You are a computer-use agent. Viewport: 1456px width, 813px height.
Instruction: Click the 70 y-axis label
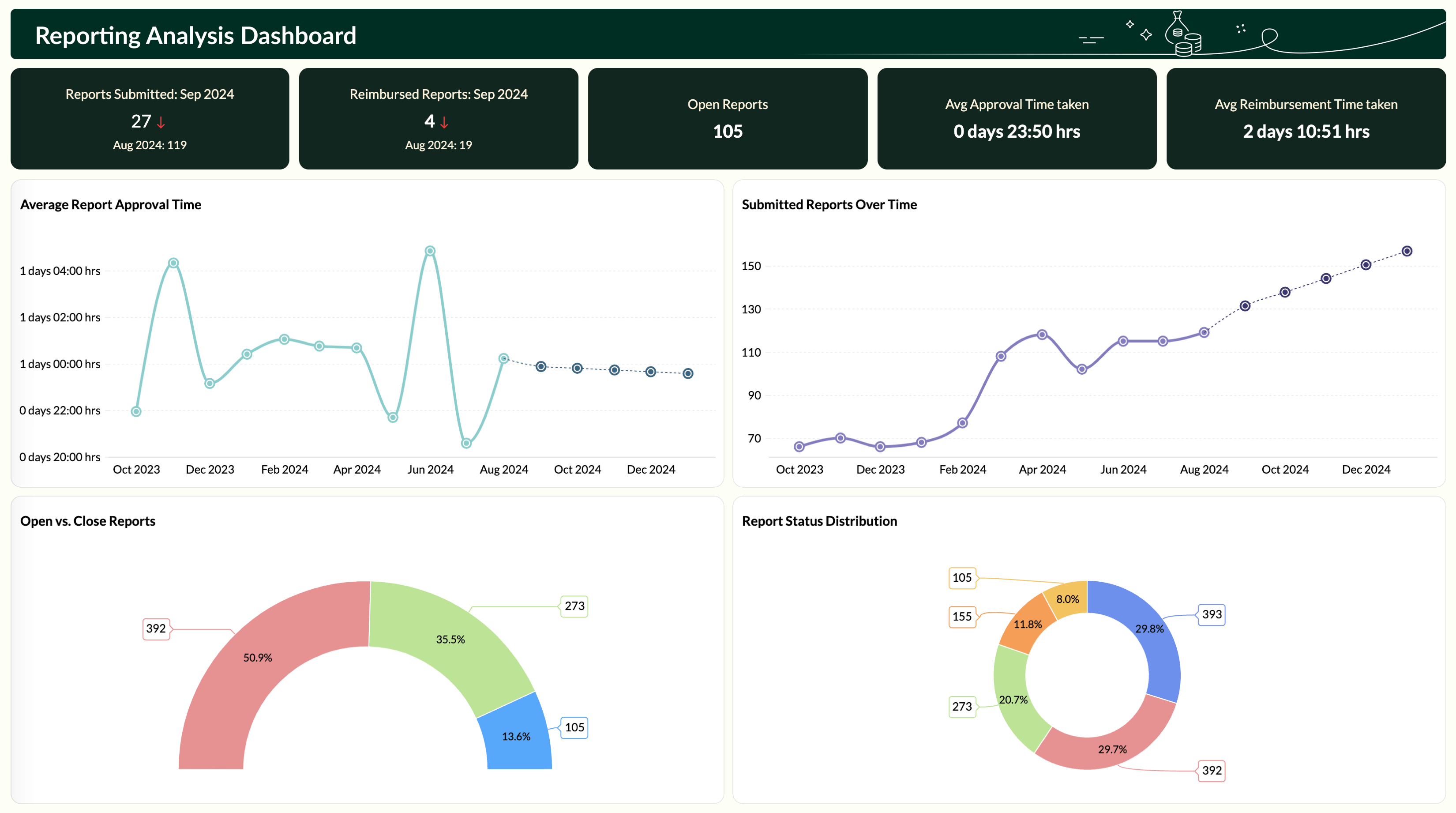click(754, 439)
